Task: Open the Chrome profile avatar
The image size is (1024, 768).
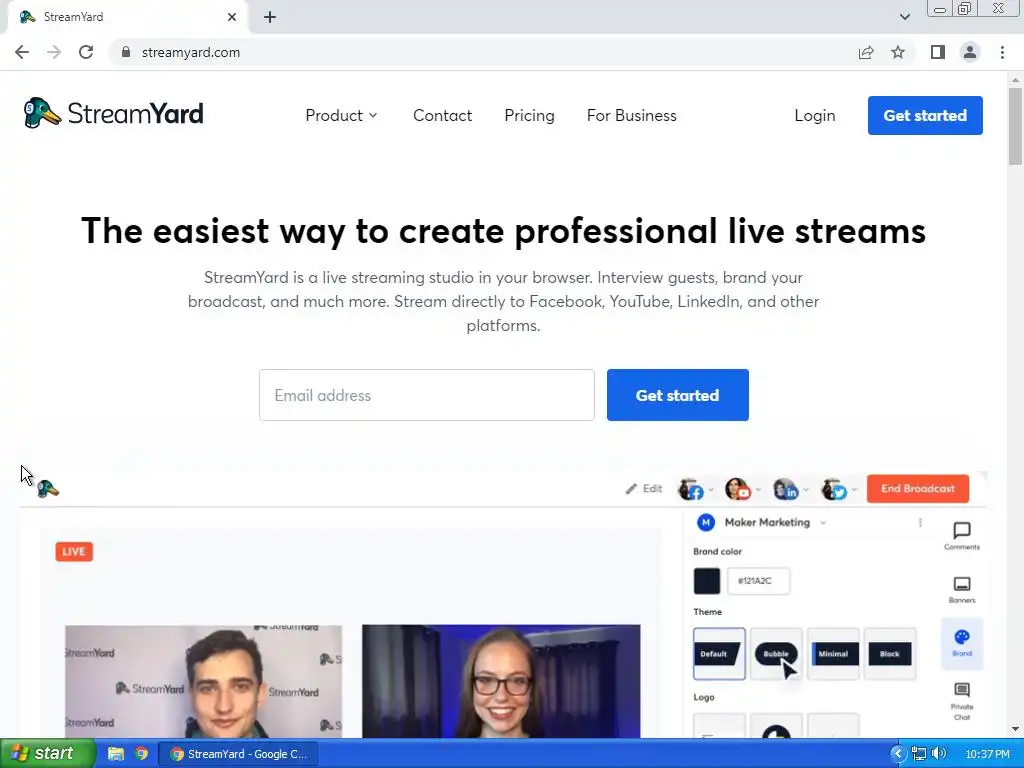Action: coord(970,52)
